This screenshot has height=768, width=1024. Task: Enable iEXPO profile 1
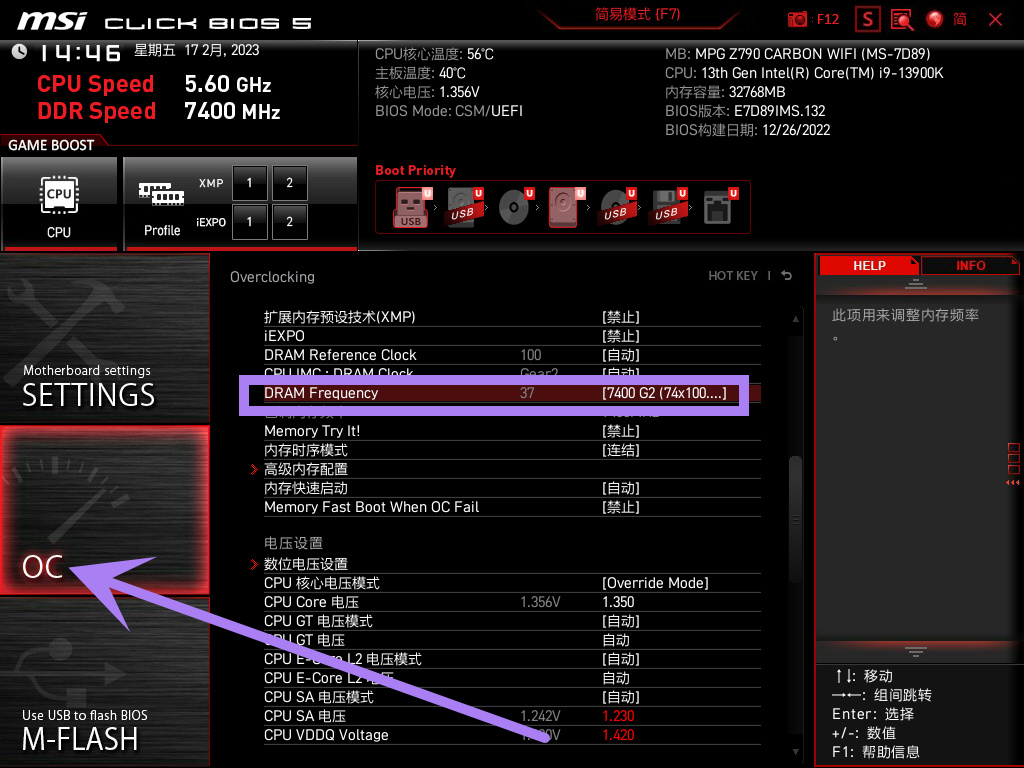tap(249, 222)
